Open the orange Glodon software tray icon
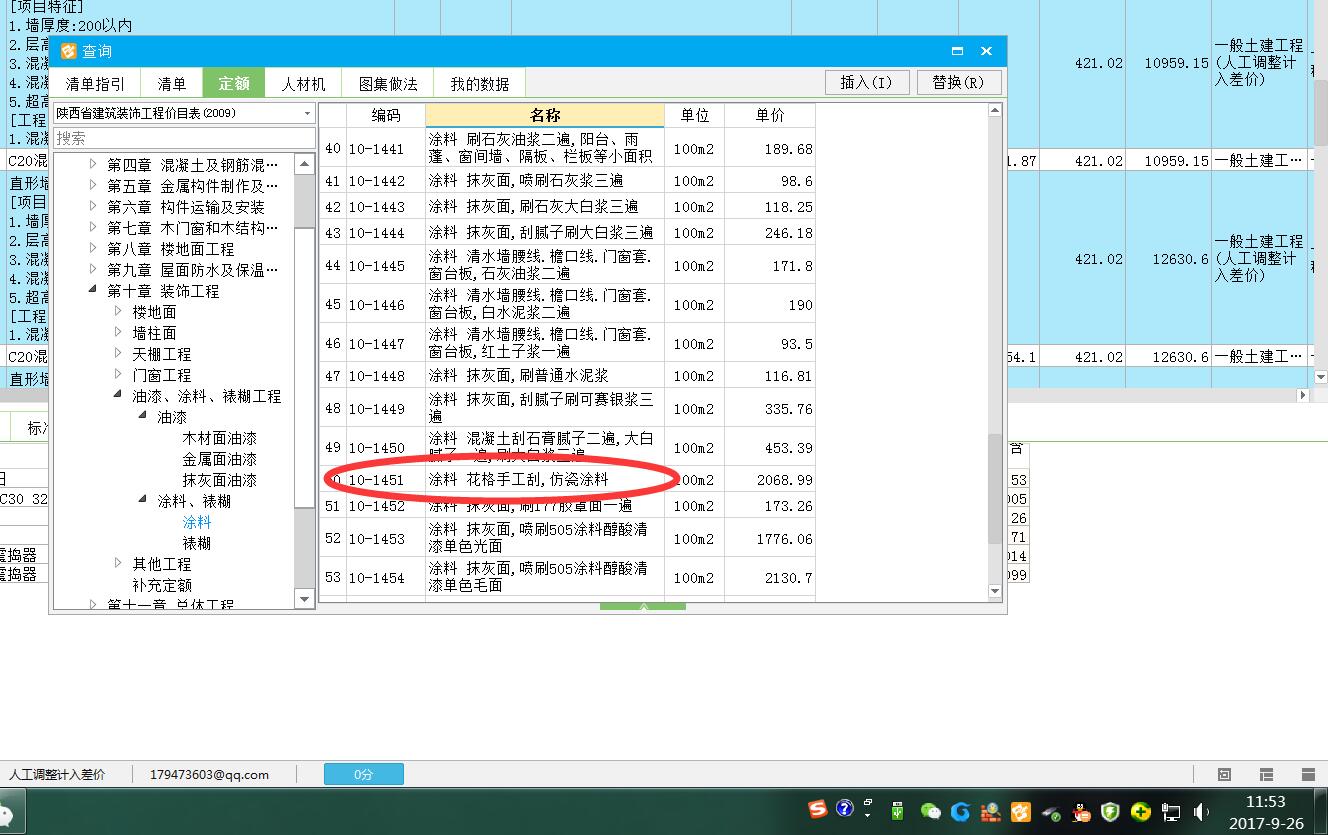Image resolution: width=1328 pixels, height=835 pixels. [1020, 811]
